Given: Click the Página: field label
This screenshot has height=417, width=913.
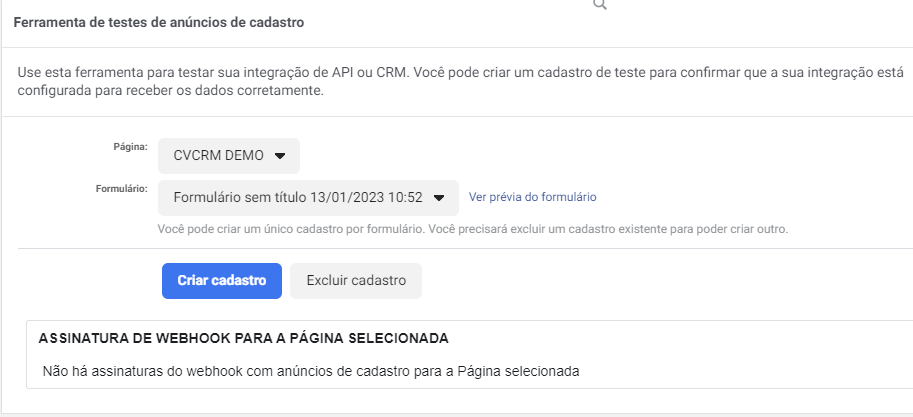Looking at the screenshot, I should 130,147.
